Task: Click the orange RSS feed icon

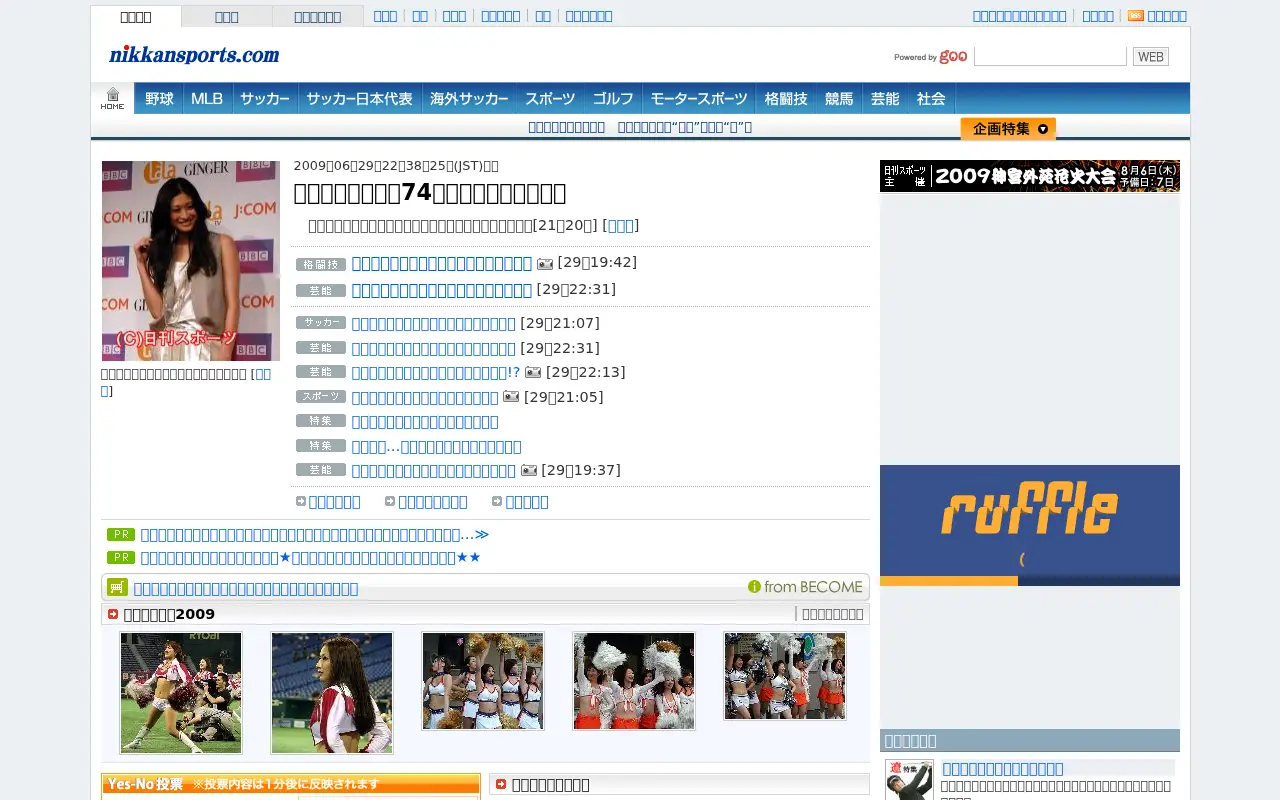Action: point(1135,16)
